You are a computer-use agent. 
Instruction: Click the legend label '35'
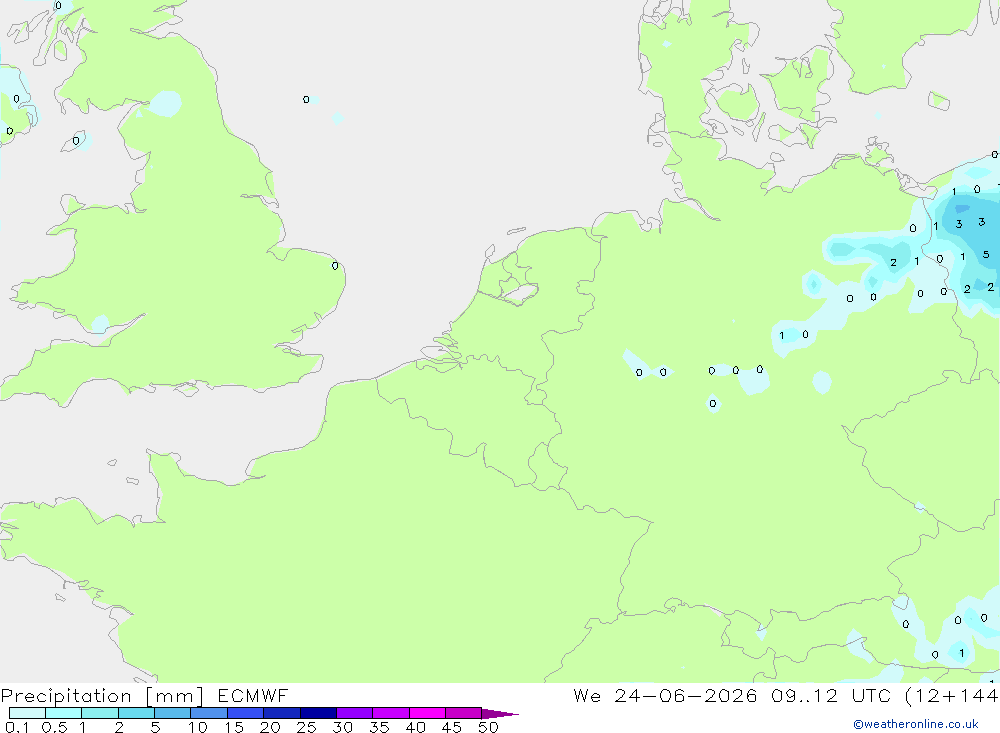pos(379,727)
